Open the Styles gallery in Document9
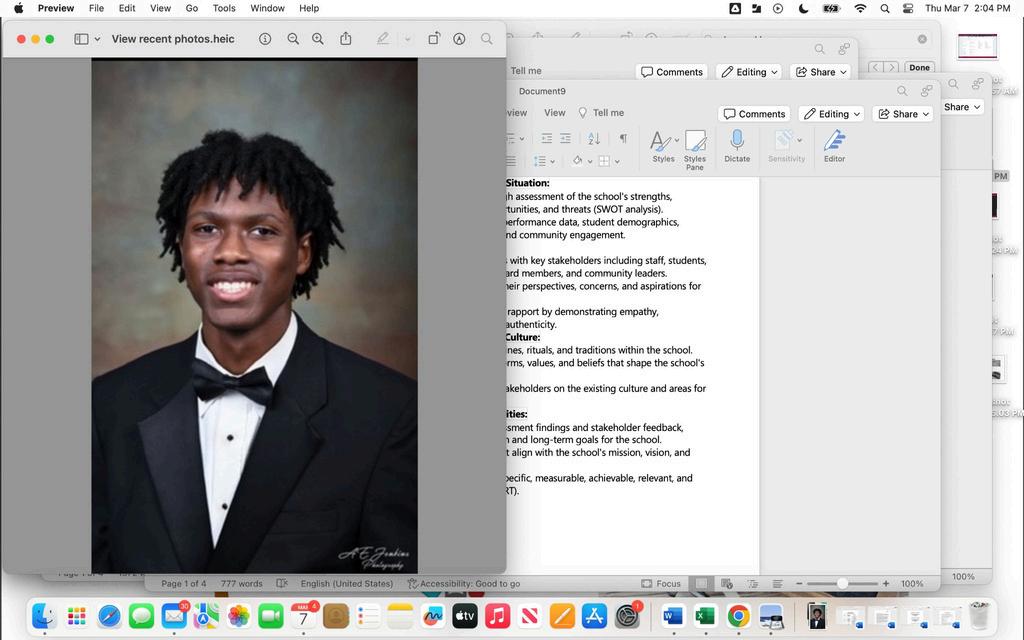The width and height of the screenshot is (1024, 640). [663, 146]
